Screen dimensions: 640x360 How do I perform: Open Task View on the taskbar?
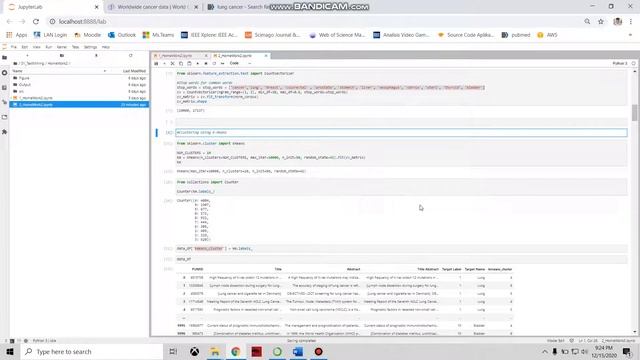click(173, 351)
